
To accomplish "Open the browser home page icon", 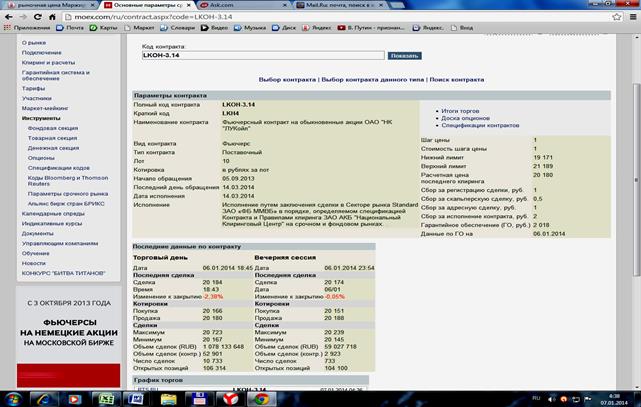I will [52, 17].
